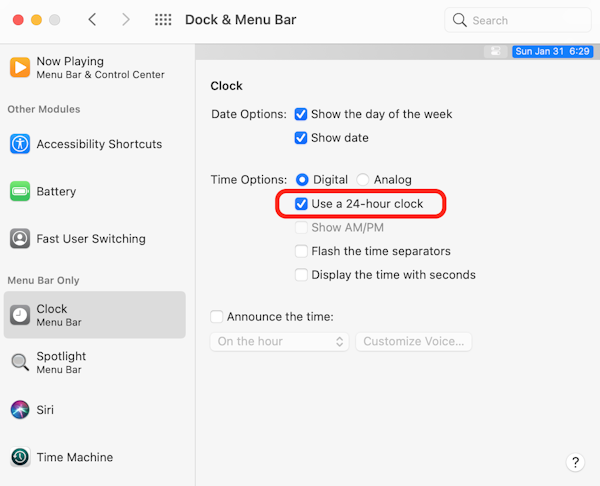
Task: Enable Flash the time separators
Action: 301,251
